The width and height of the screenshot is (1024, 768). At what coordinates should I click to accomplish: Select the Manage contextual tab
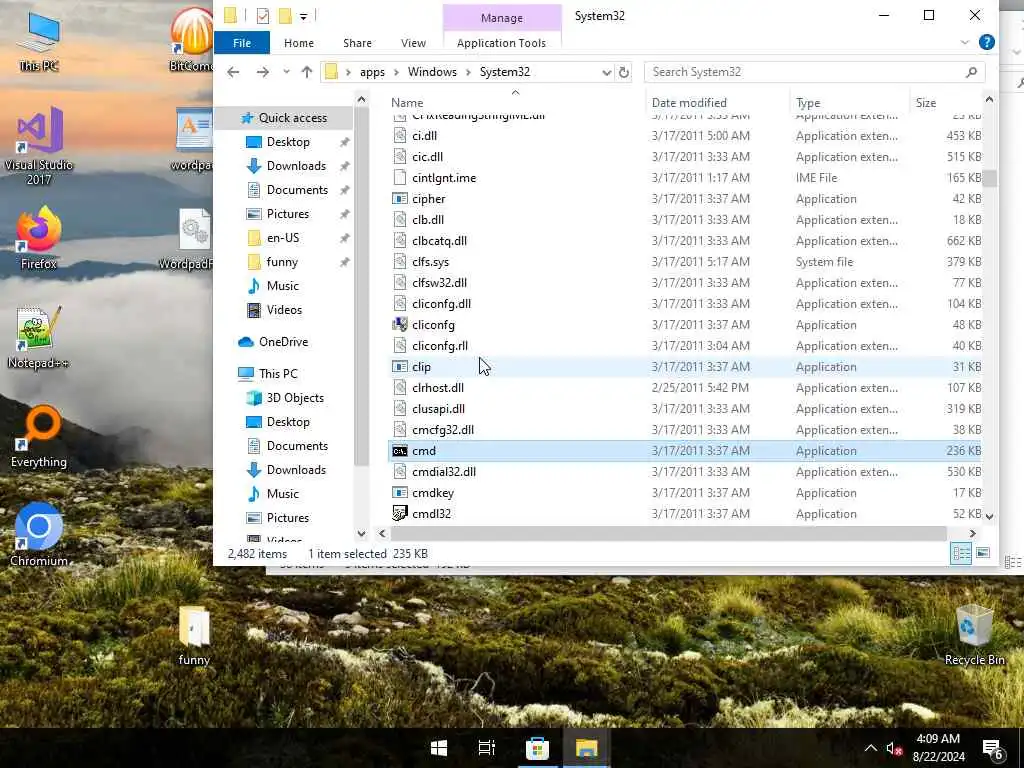tap(502, 18)
